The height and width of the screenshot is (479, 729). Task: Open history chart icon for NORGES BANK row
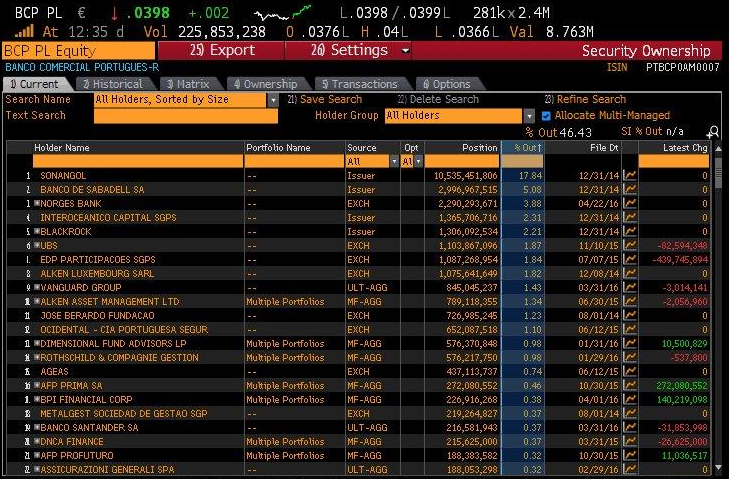630,203
